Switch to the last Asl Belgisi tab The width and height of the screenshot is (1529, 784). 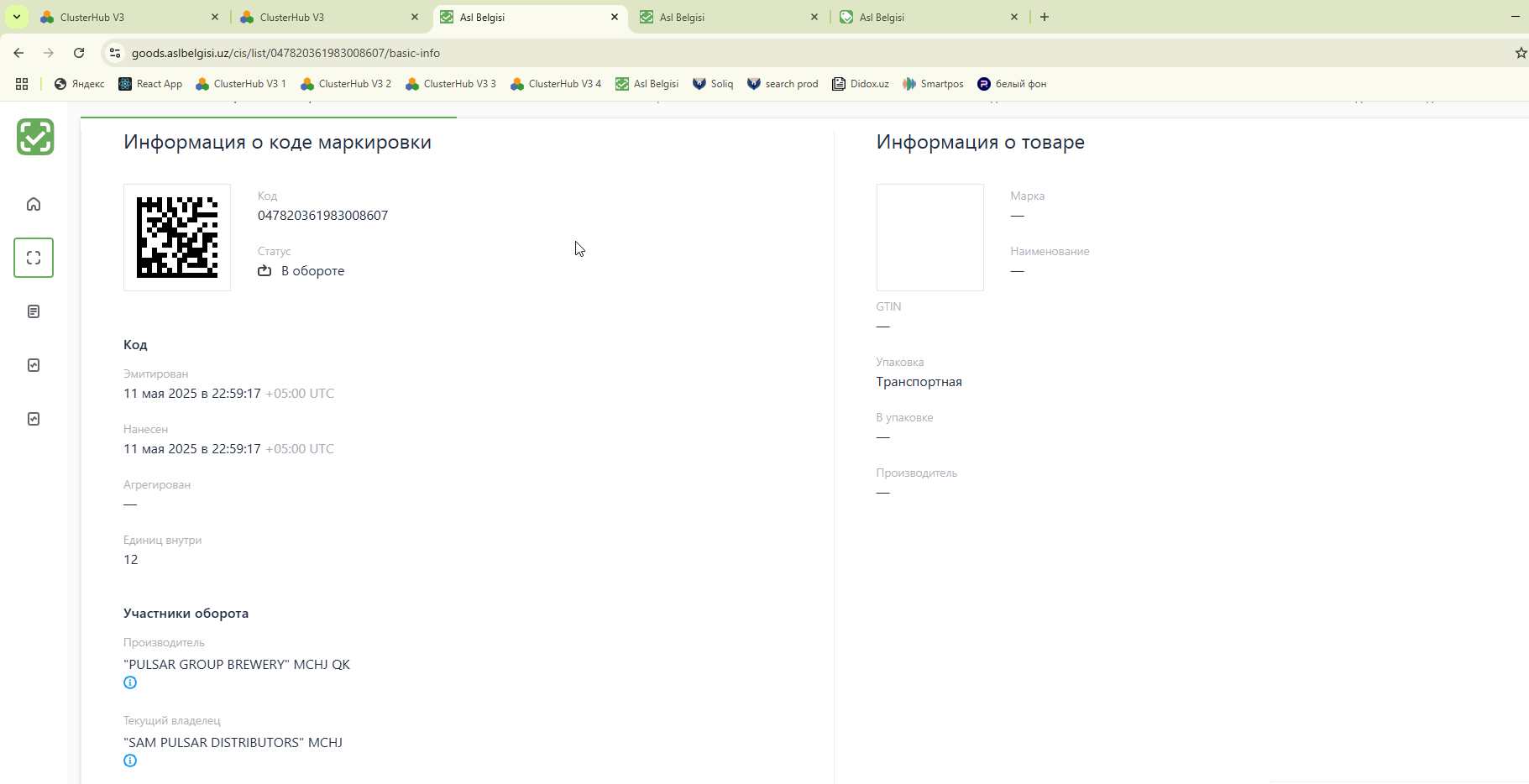click(928, 17)
